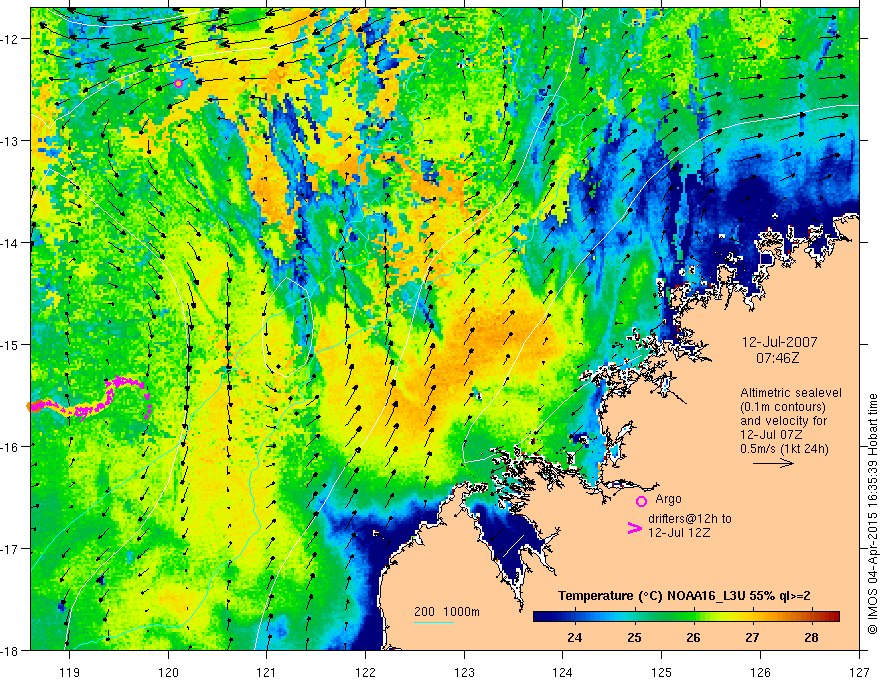Click the latitude axis label -16

point(11,447)
